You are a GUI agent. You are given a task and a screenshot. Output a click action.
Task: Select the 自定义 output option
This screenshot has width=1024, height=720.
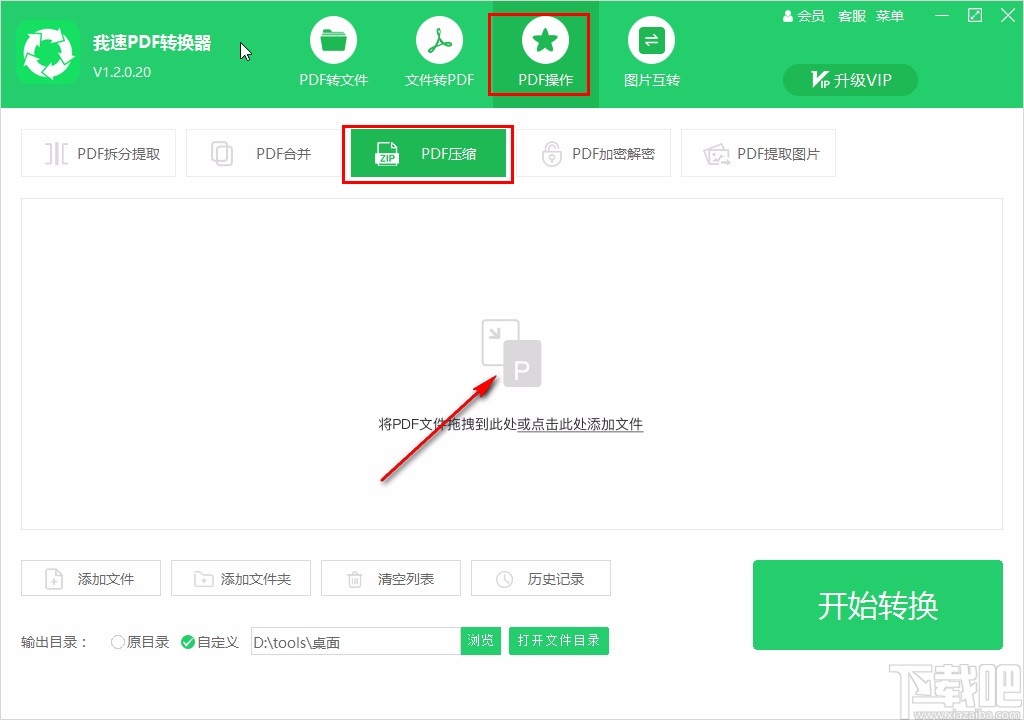point(210,642)
